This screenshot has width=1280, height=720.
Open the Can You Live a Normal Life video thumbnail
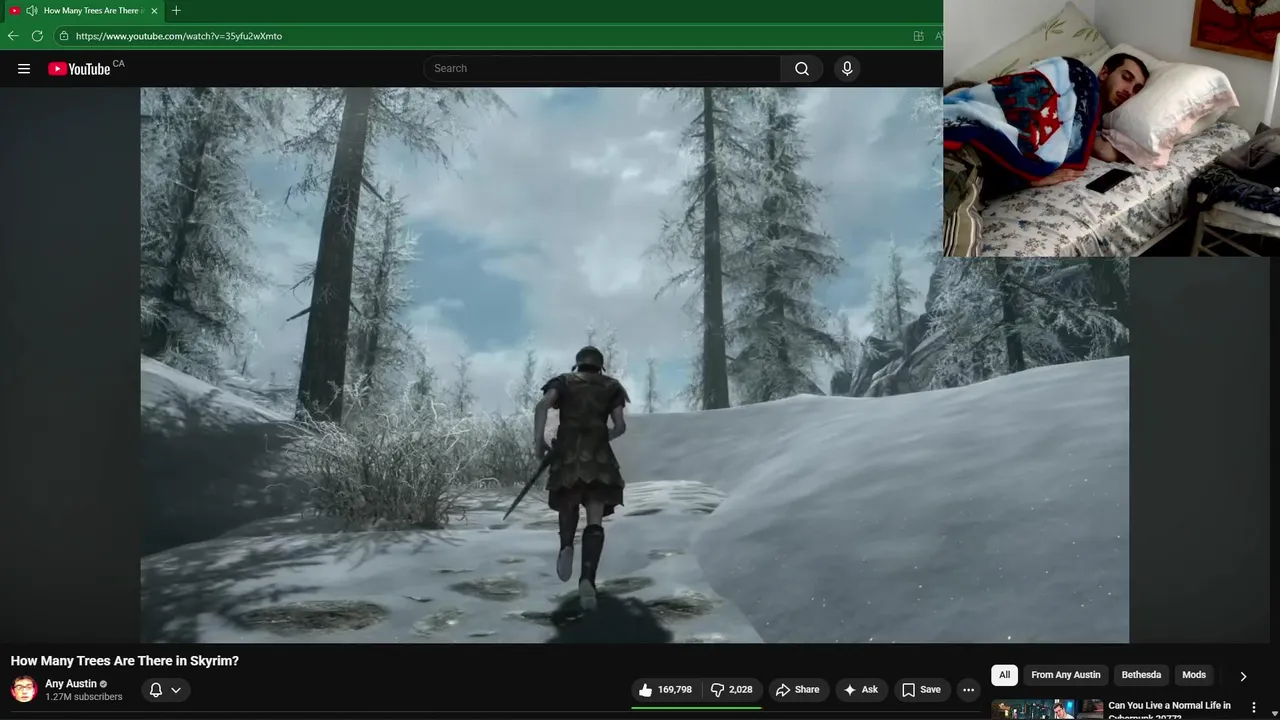(x=1047, y=709)
